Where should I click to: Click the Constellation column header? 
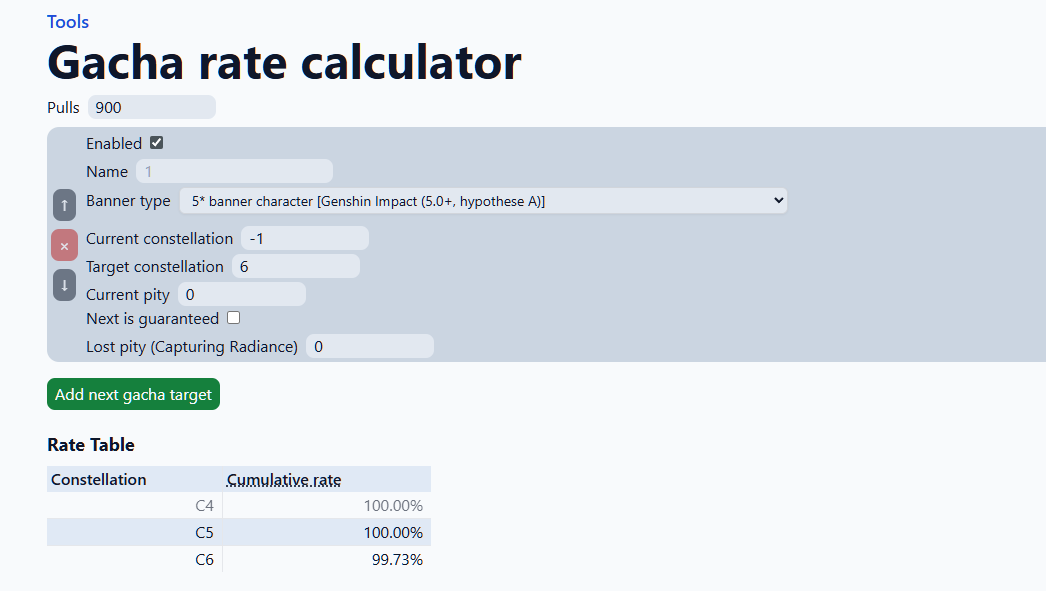coord(99,480)
